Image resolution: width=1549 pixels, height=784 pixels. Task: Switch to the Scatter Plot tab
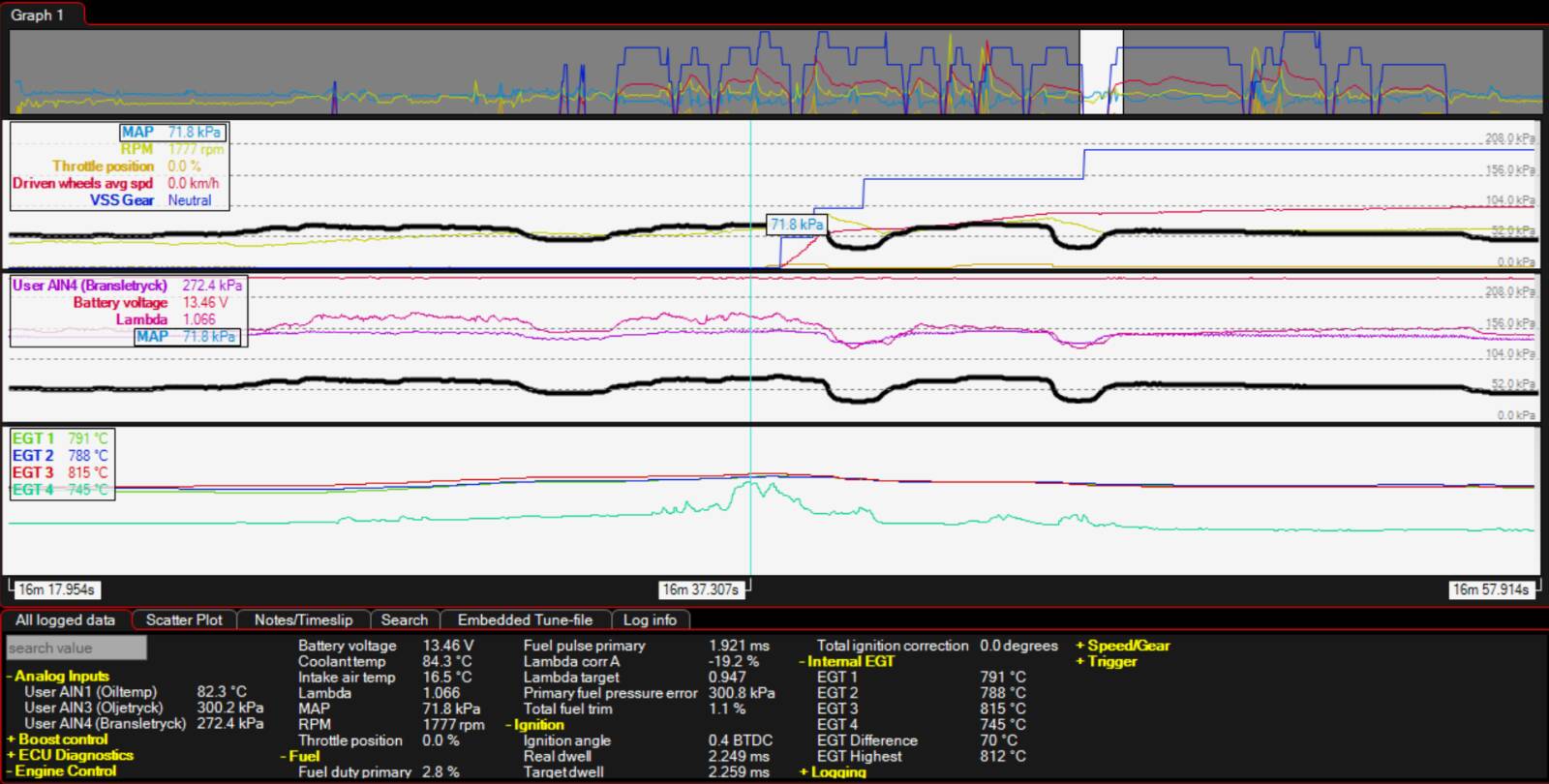(x=184, y=619)
